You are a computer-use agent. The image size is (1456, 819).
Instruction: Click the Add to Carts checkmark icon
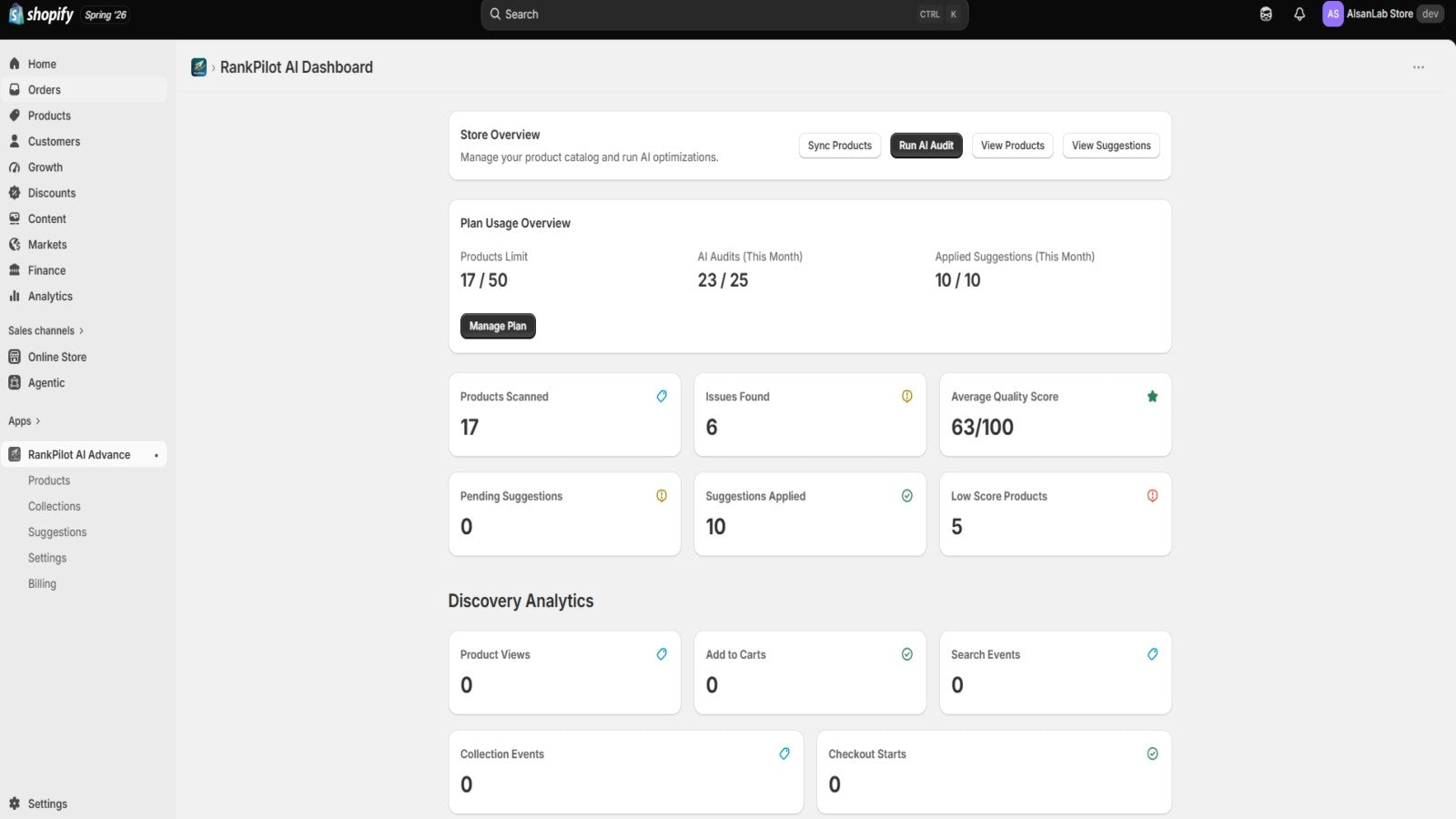click(907, 654)
